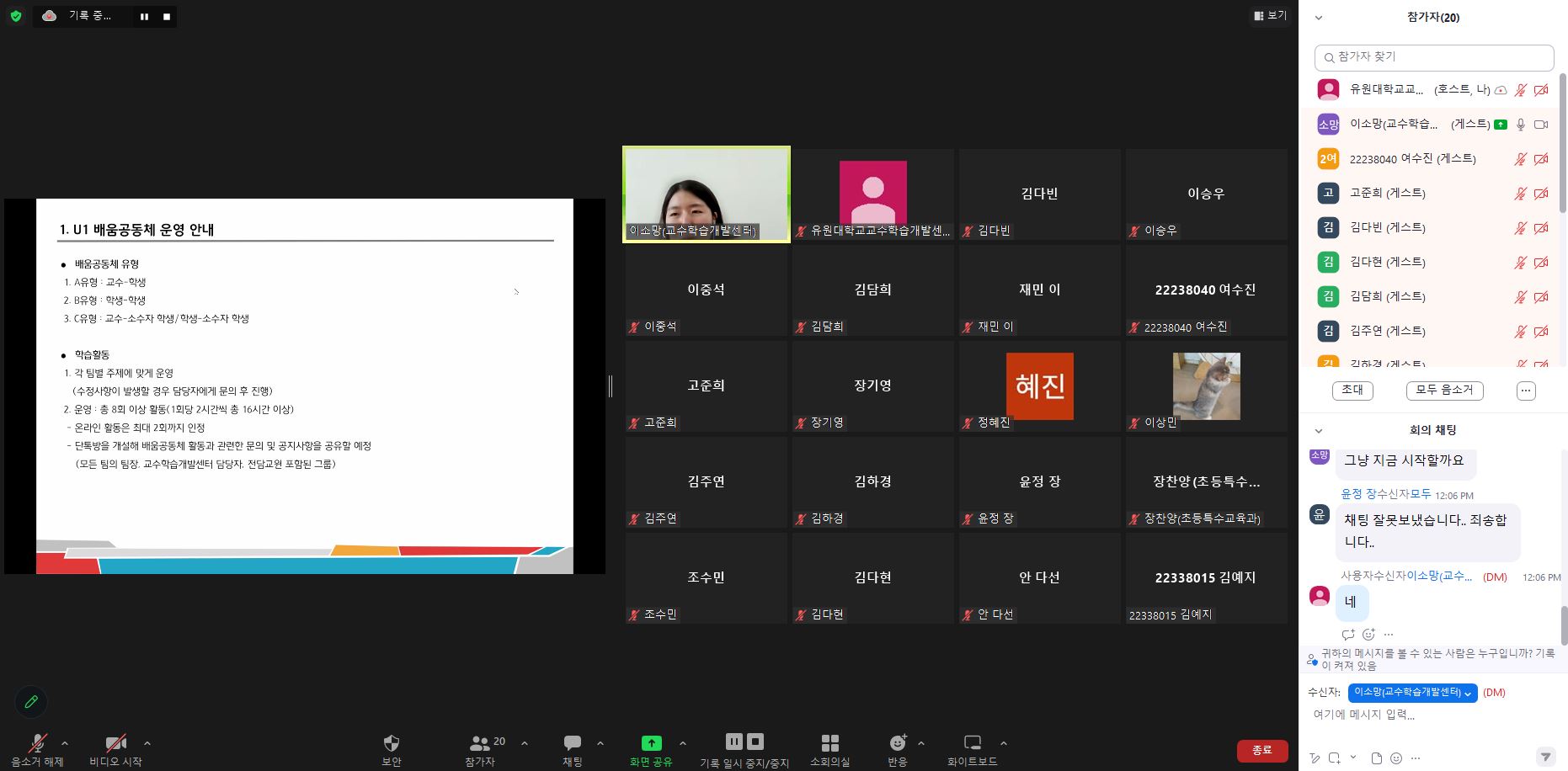Viewport: 1568px width, 771px height.
Task: Stop recording with the top-left stop button
Action: coord(167,16)
